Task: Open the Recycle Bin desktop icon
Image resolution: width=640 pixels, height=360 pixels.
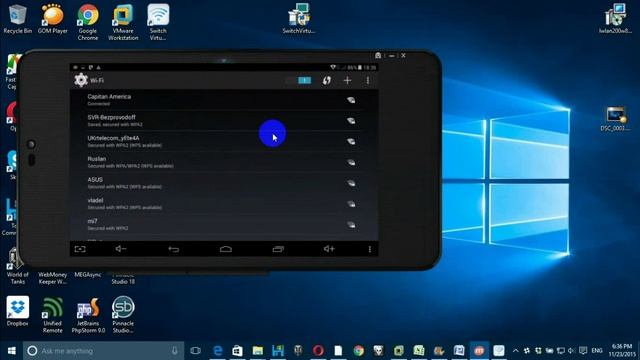Action: [x=17, y=19]
